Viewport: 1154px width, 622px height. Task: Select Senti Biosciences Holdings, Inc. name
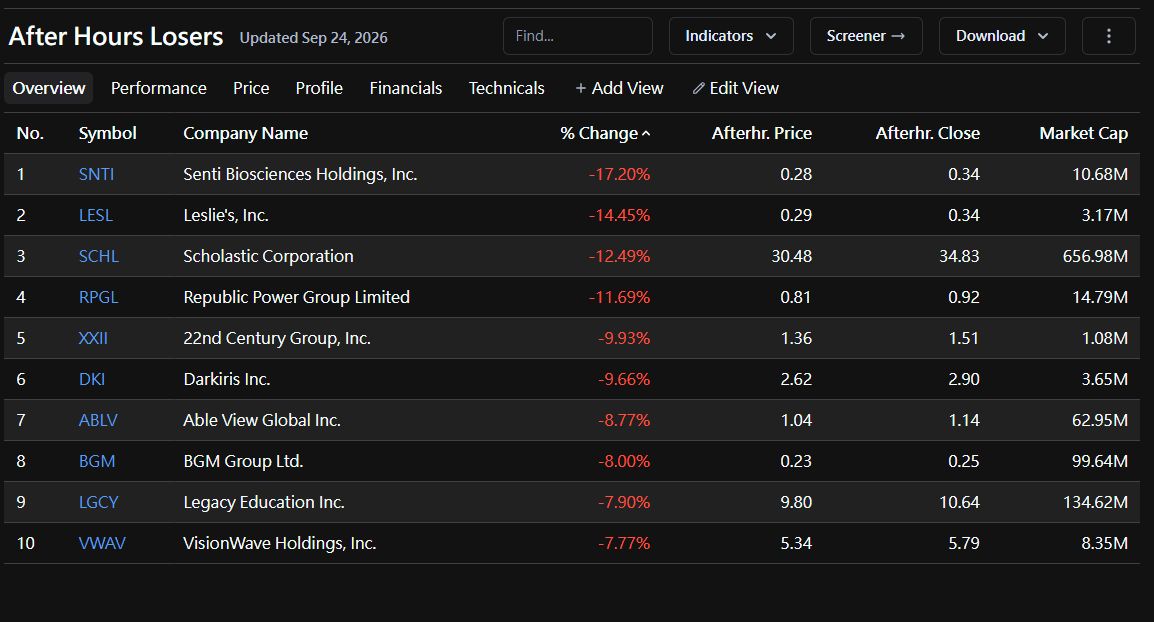[300, 174]
